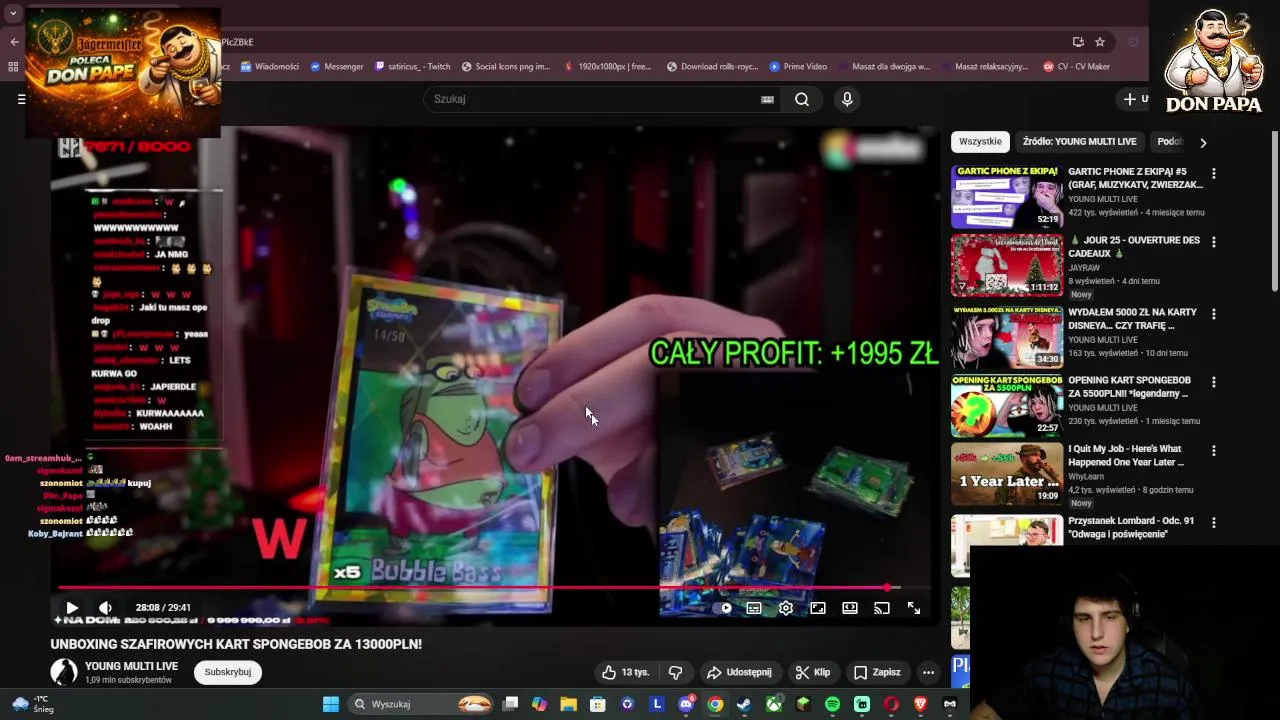Select the Wszystkie filter chip

click(x=980, y=141)
